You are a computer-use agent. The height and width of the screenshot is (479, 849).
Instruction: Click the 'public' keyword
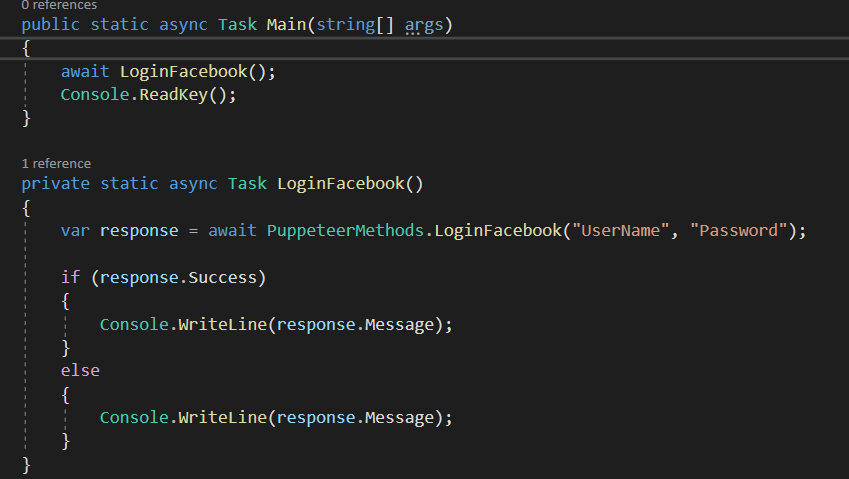tap(50, 25)
